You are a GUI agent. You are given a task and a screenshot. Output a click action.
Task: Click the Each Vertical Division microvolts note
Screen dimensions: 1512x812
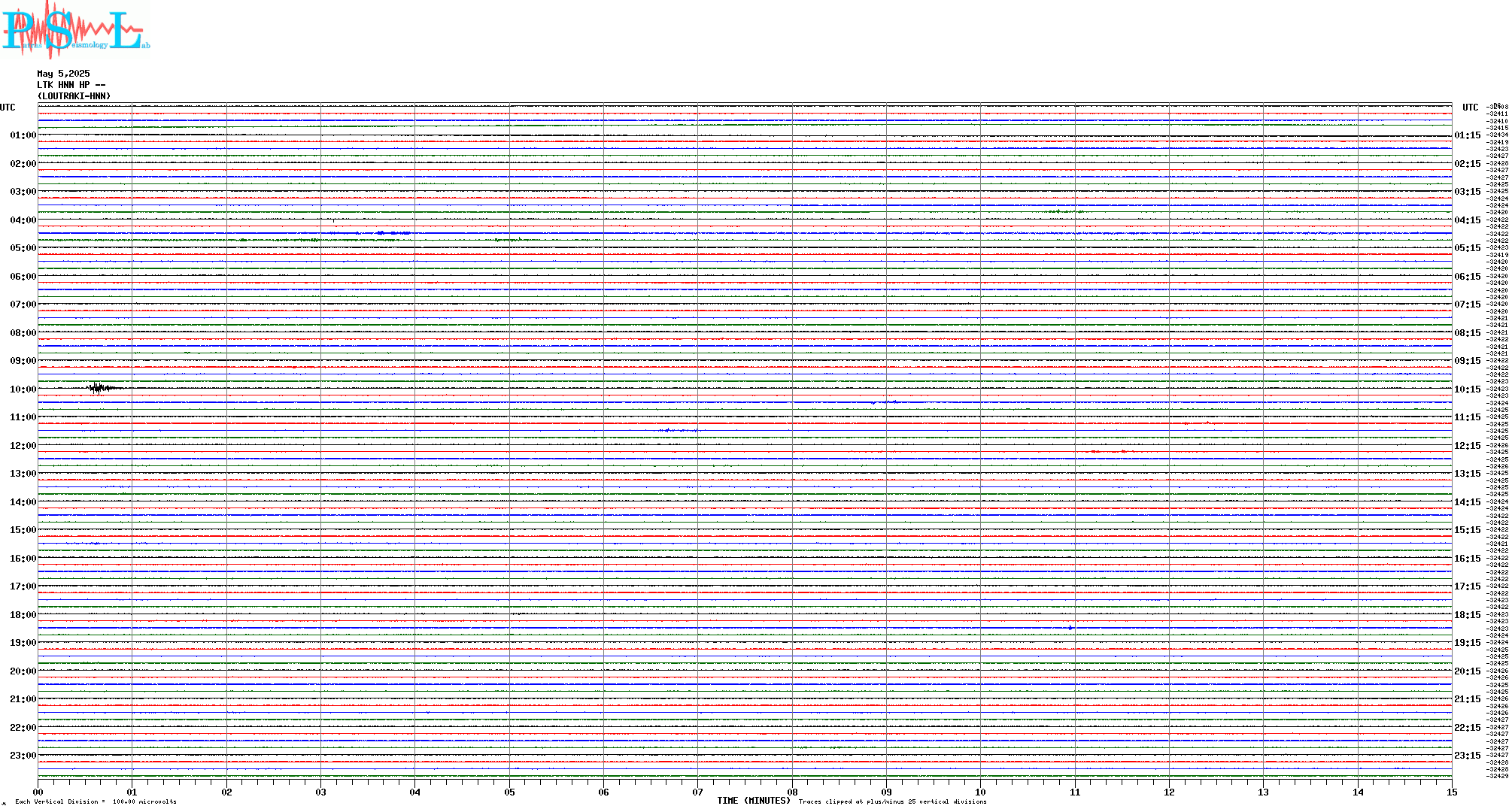(96, 801)
